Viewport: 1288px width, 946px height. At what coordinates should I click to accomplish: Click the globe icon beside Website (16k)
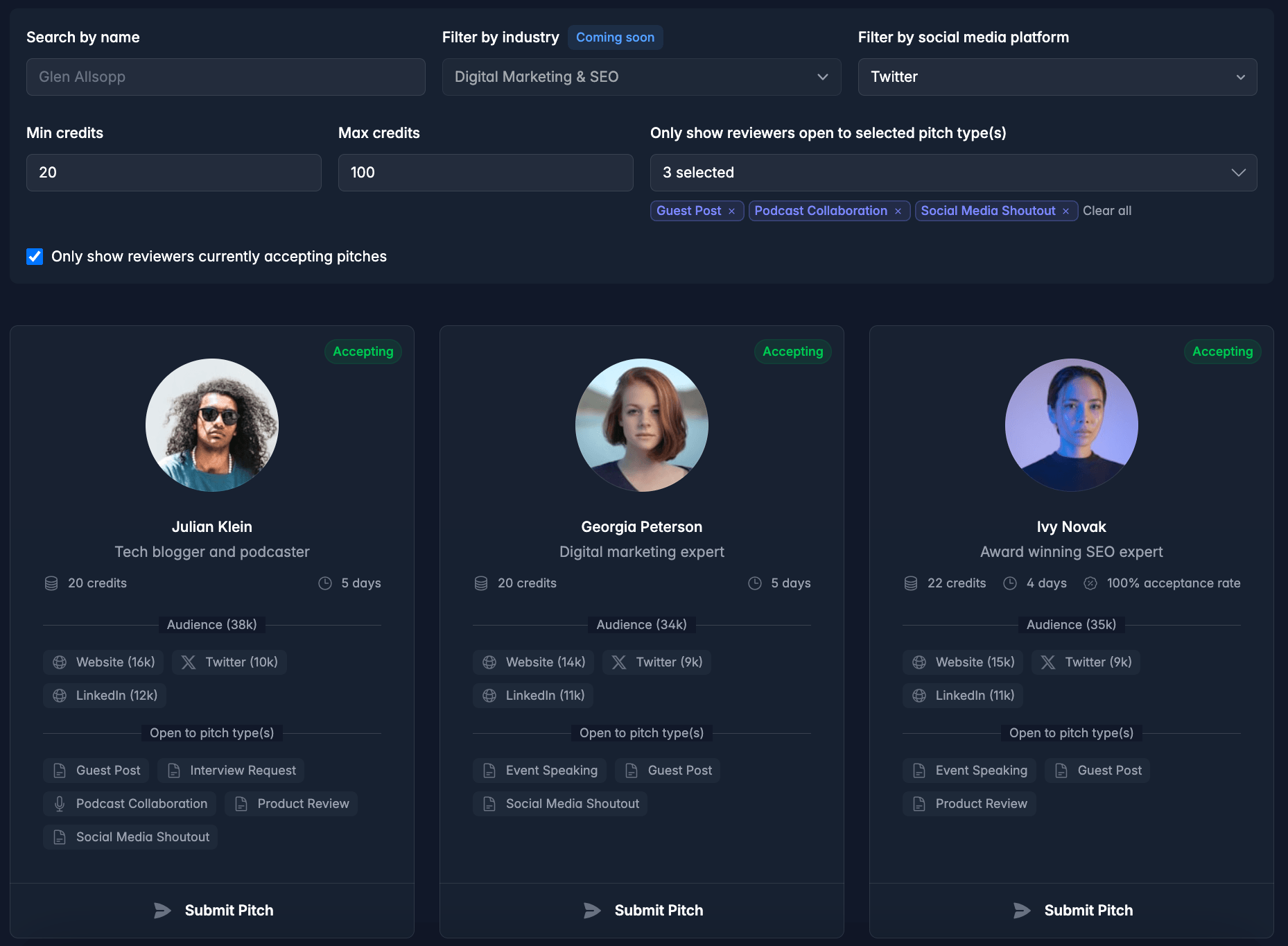[x=60, y=662]
